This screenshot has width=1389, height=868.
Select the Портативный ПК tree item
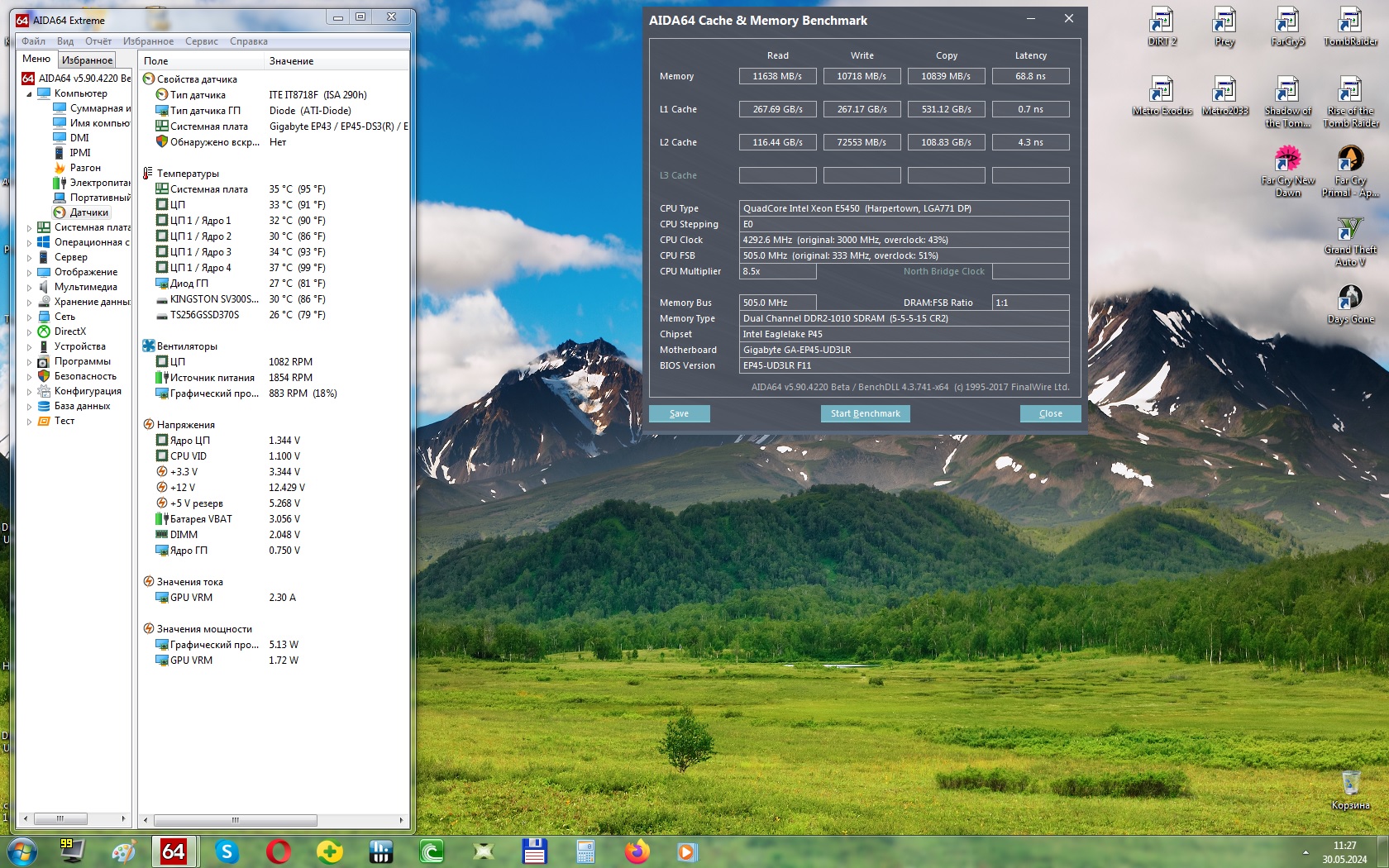(x=100, y=198)
